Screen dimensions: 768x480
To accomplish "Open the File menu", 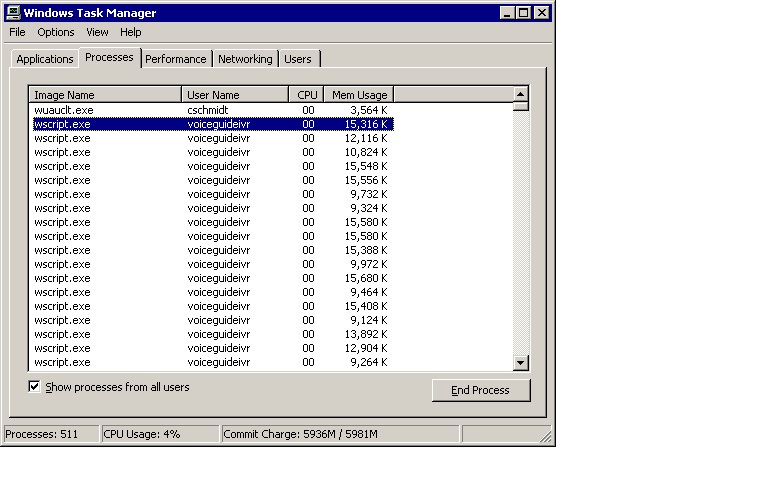I will 17,32.
